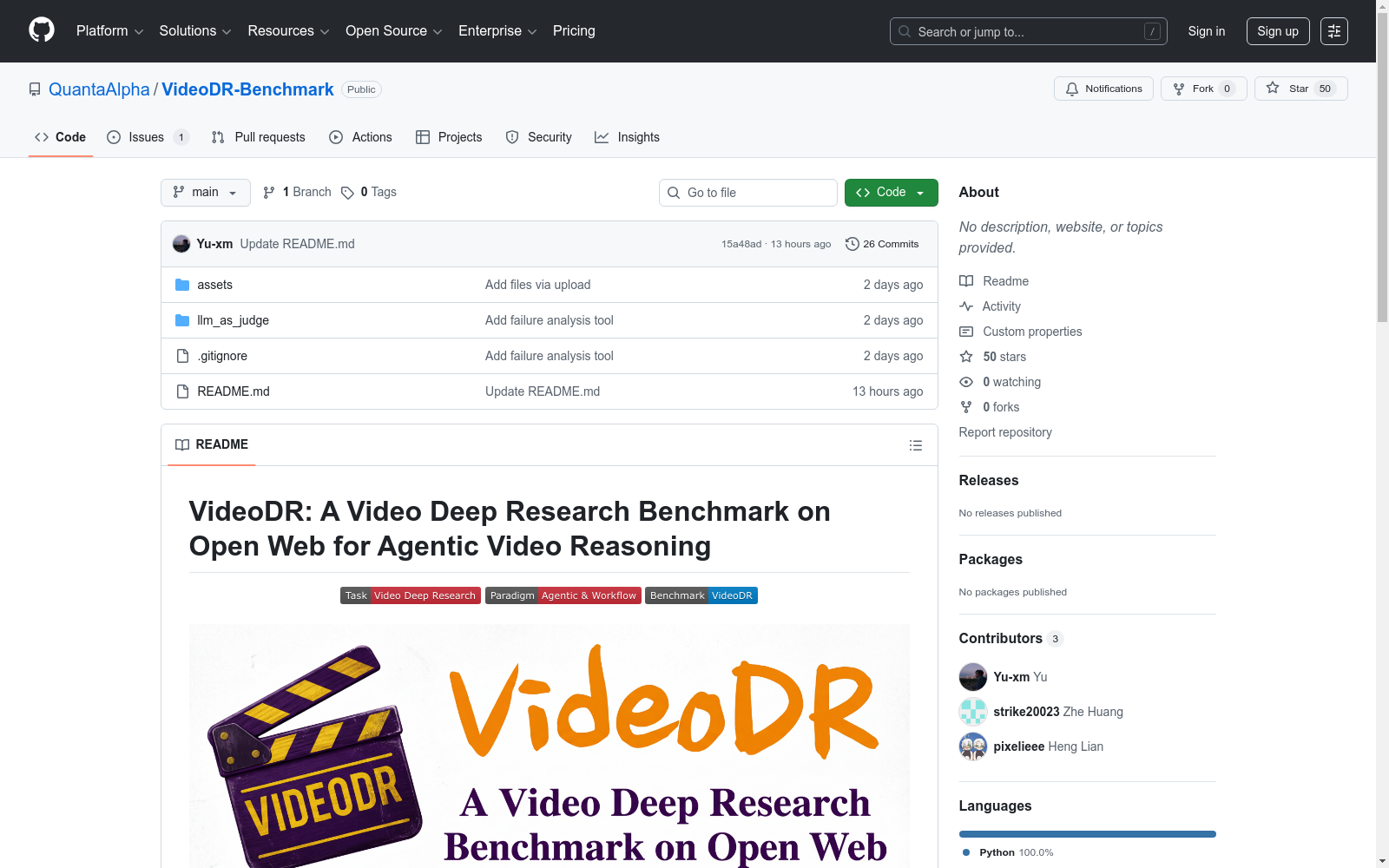
Task: Click the Notifications bell icon
Action: (1072, 89)
